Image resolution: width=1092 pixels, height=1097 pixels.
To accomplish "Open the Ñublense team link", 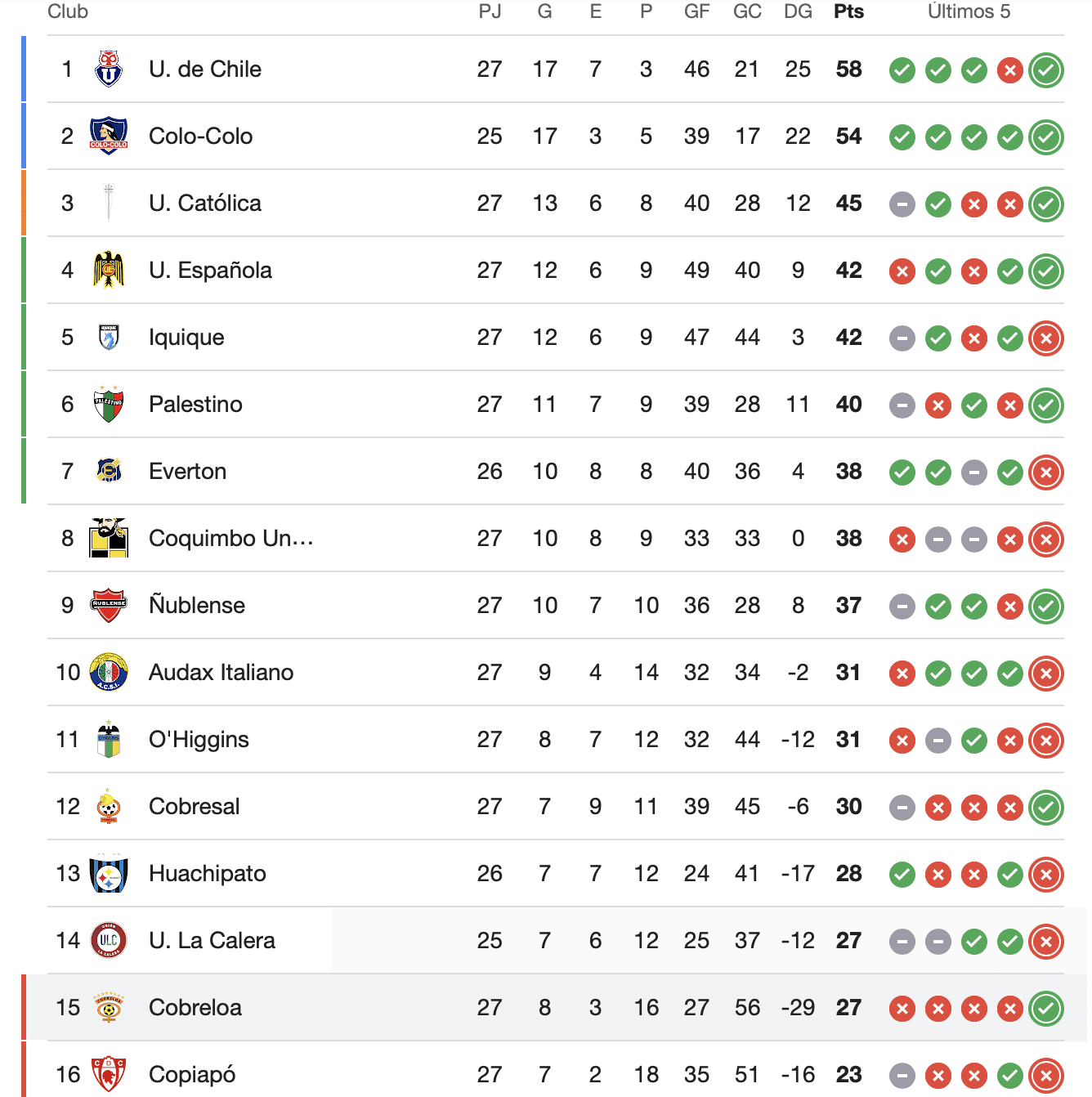I will click(x=197, y=606).
